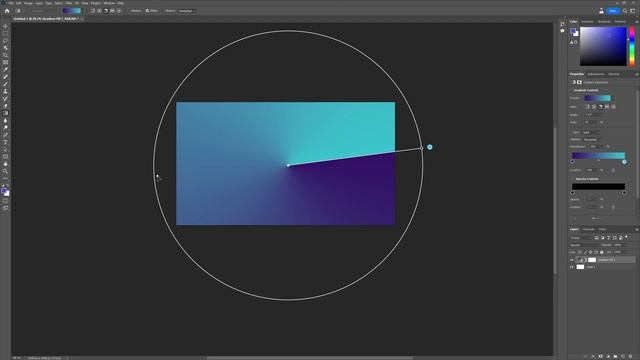
Task: Click the Create new group folder icon
Action: pyautogui.click(x=616, y=356)
